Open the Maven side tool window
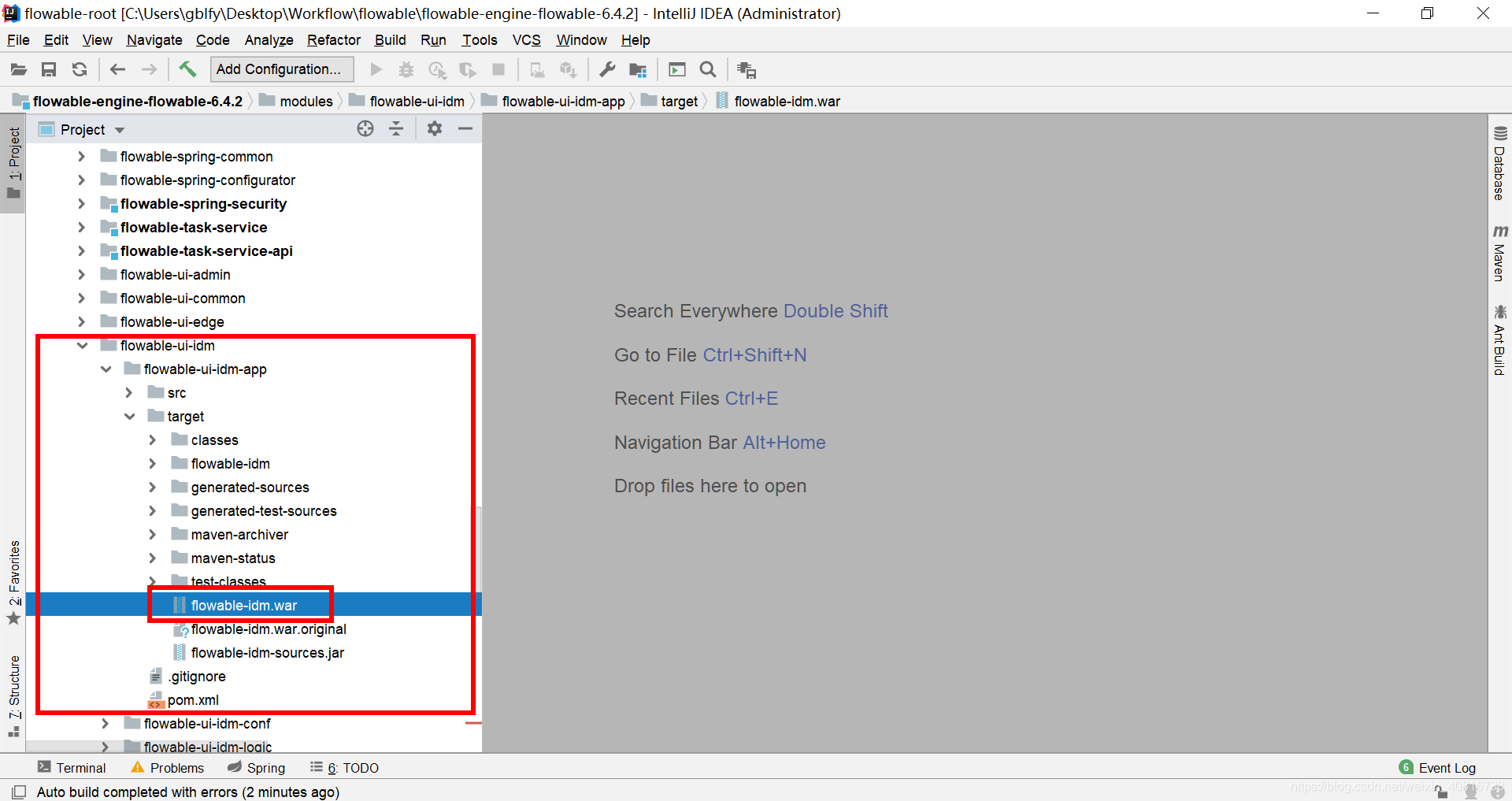 pyautogui.click(x=1499, y=254)
